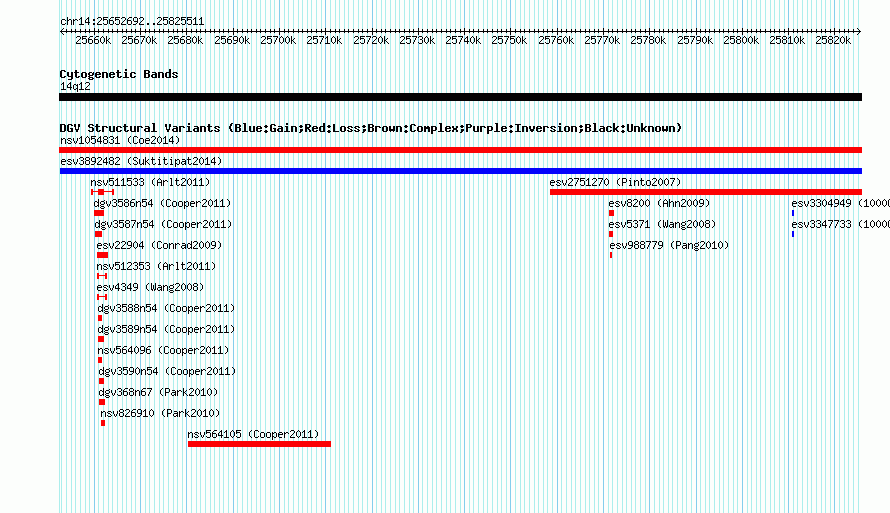This screenshot has height=513, width=890.
Task: Click the esv3304949 variant label
Action: pyautogui.click(x=841, y=203)
